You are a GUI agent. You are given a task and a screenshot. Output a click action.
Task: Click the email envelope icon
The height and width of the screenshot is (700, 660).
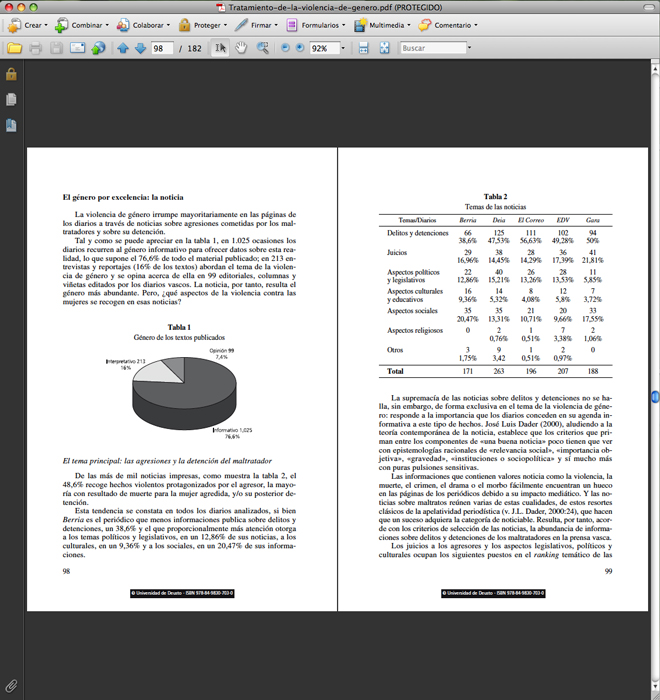77,48
